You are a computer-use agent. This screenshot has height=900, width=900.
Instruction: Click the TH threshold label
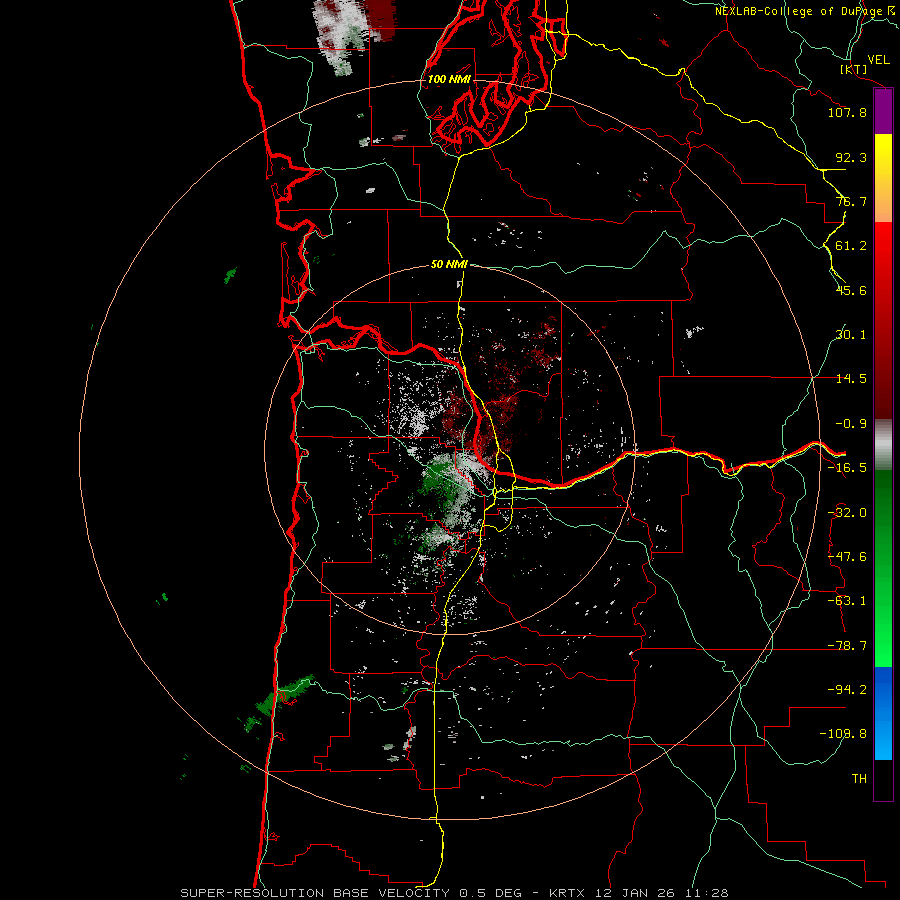(x=859, y=779)
